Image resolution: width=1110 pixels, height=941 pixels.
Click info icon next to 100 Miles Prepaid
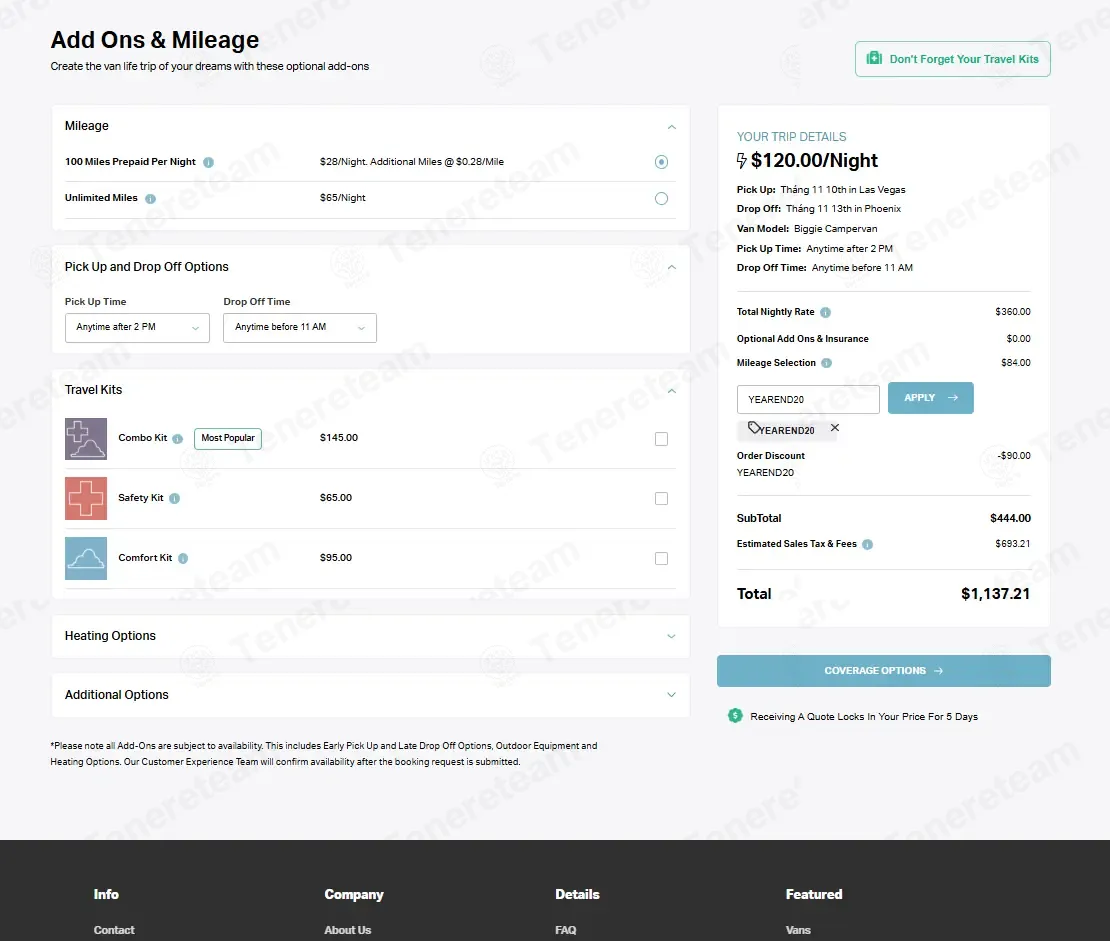(208, 162)
